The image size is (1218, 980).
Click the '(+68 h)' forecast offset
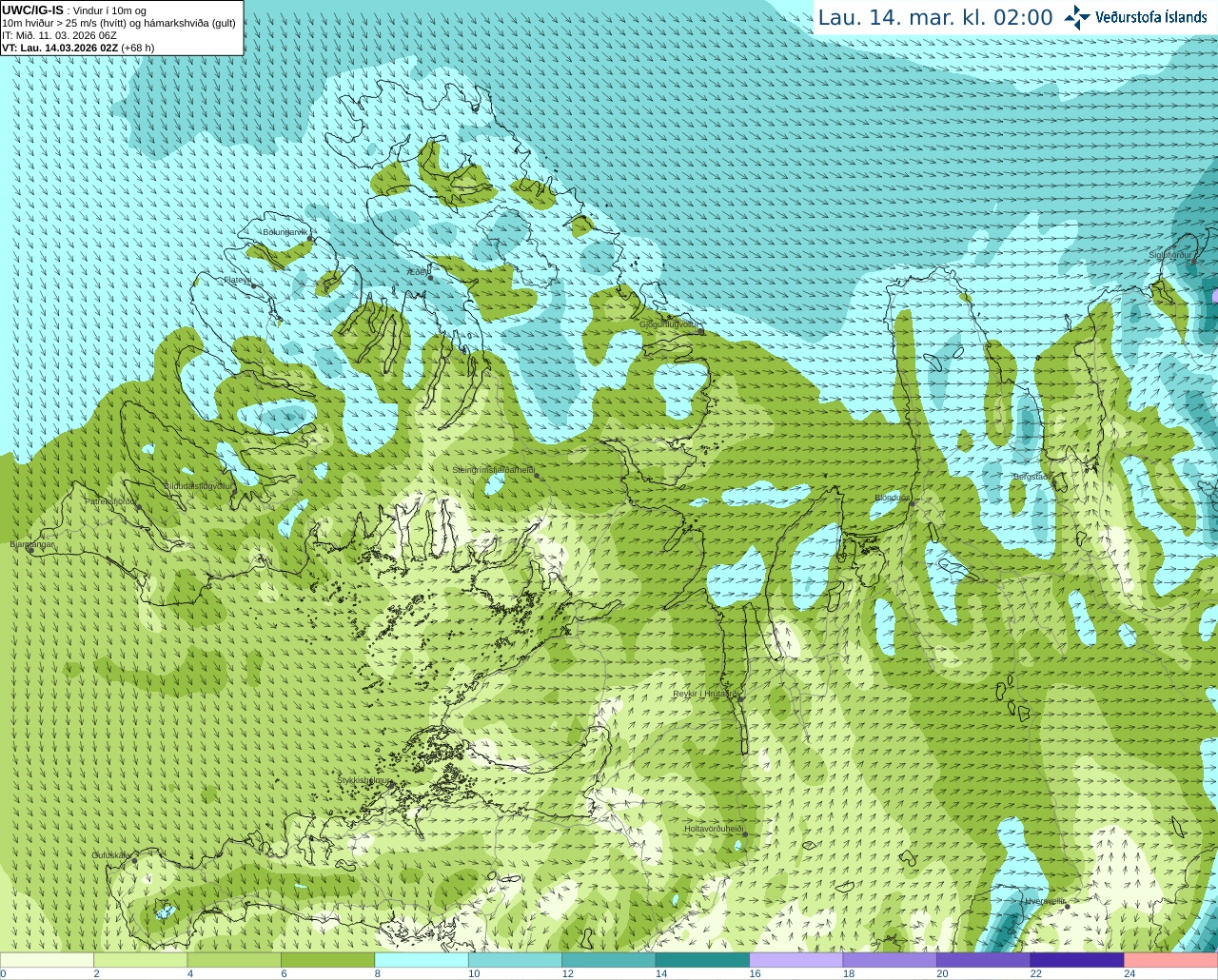tap(138, 48)
